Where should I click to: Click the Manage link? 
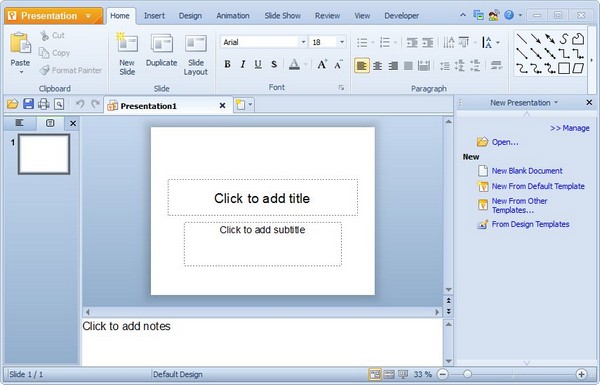pyautogui.click(x=570, y=128)
